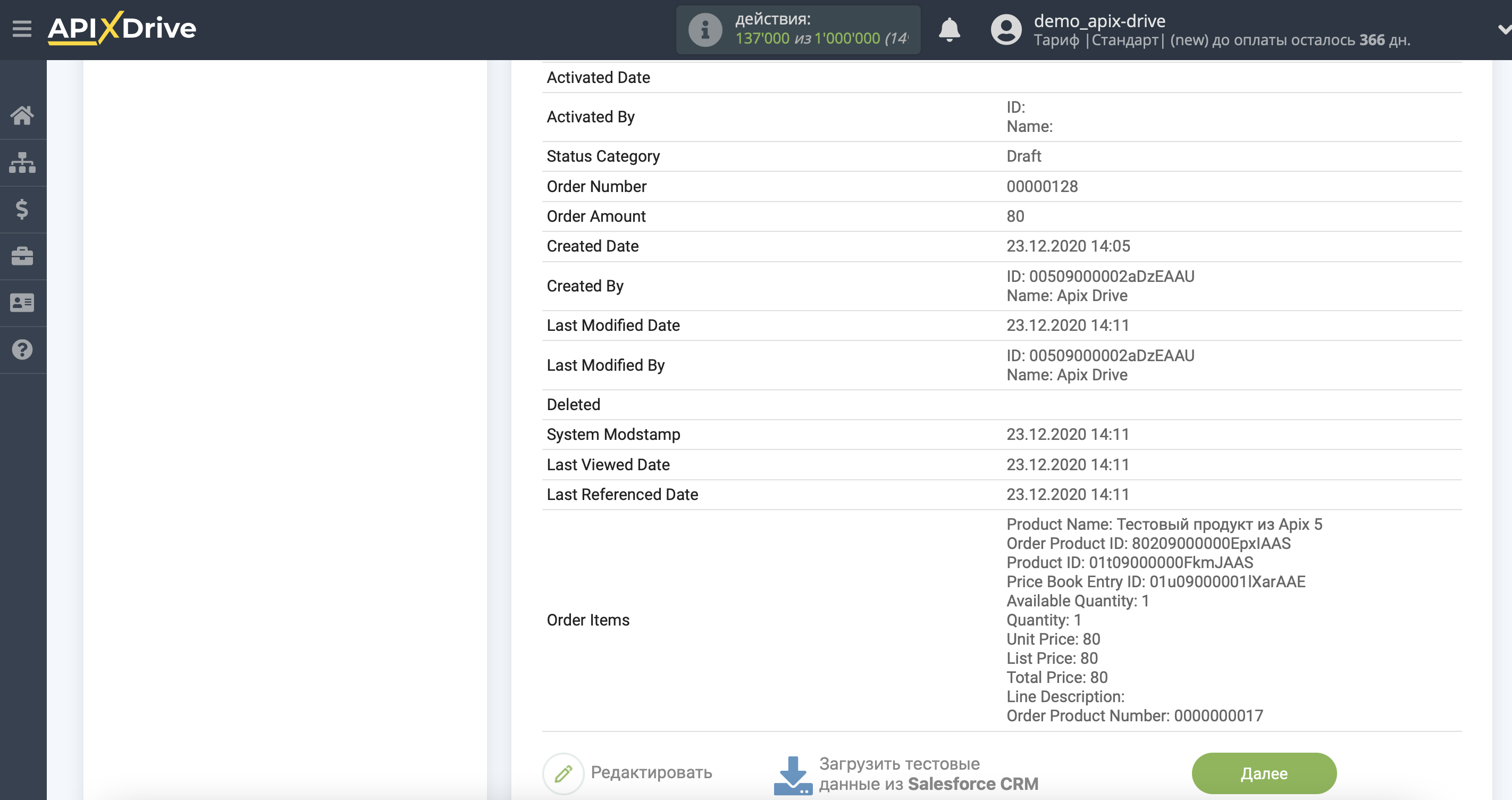
Task: Click the List Price: 80 line
Action: pyautogui.click(x=1052, y=659)
